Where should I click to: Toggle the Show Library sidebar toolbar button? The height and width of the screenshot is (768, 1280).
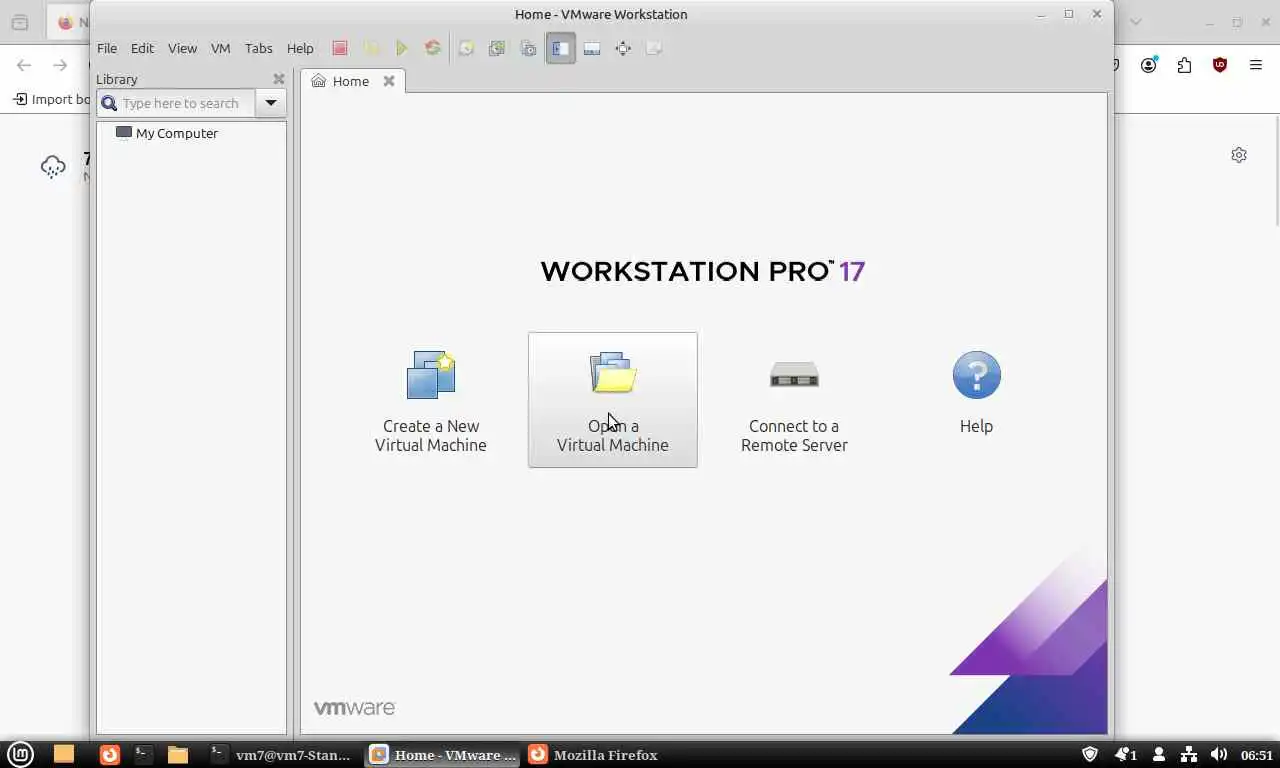[x=561, y=48]
